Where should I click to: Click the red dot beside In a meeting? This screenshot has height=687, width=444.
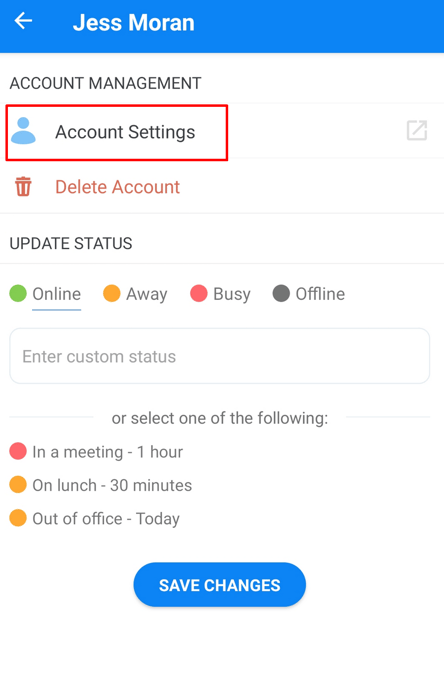18,451
